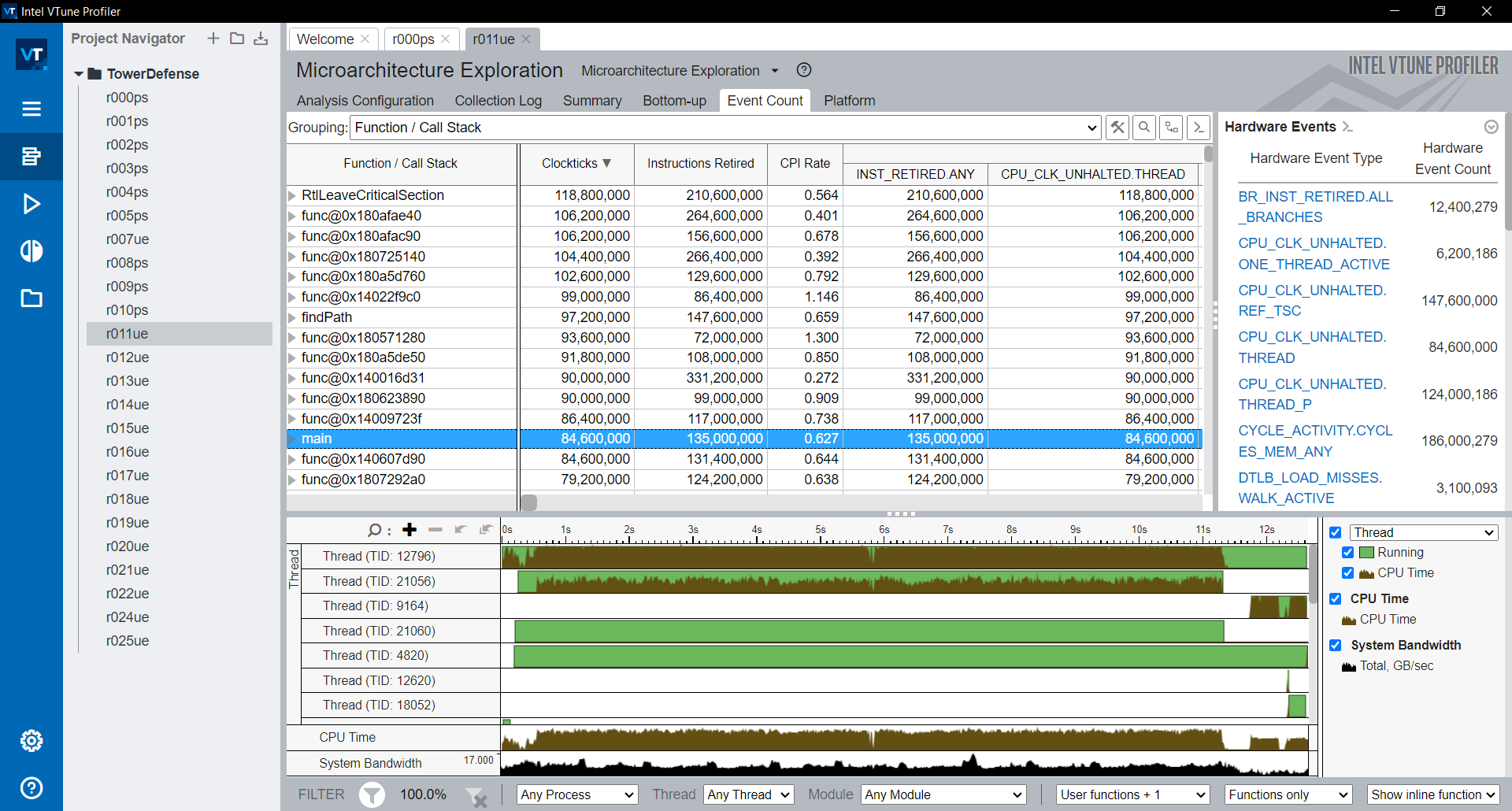Click the timeline zoom magnifier icon

pos(376,530)
